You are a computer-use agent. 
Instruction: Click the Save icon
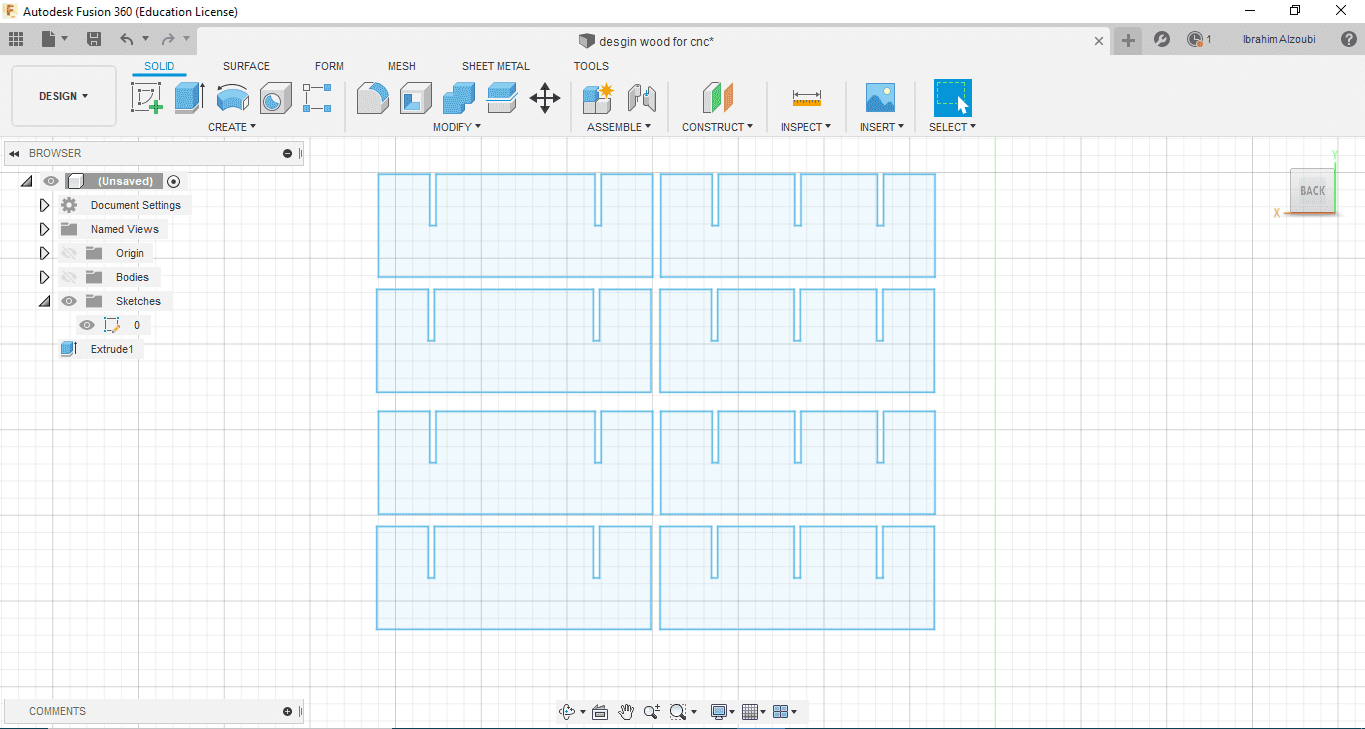(94, 39)
